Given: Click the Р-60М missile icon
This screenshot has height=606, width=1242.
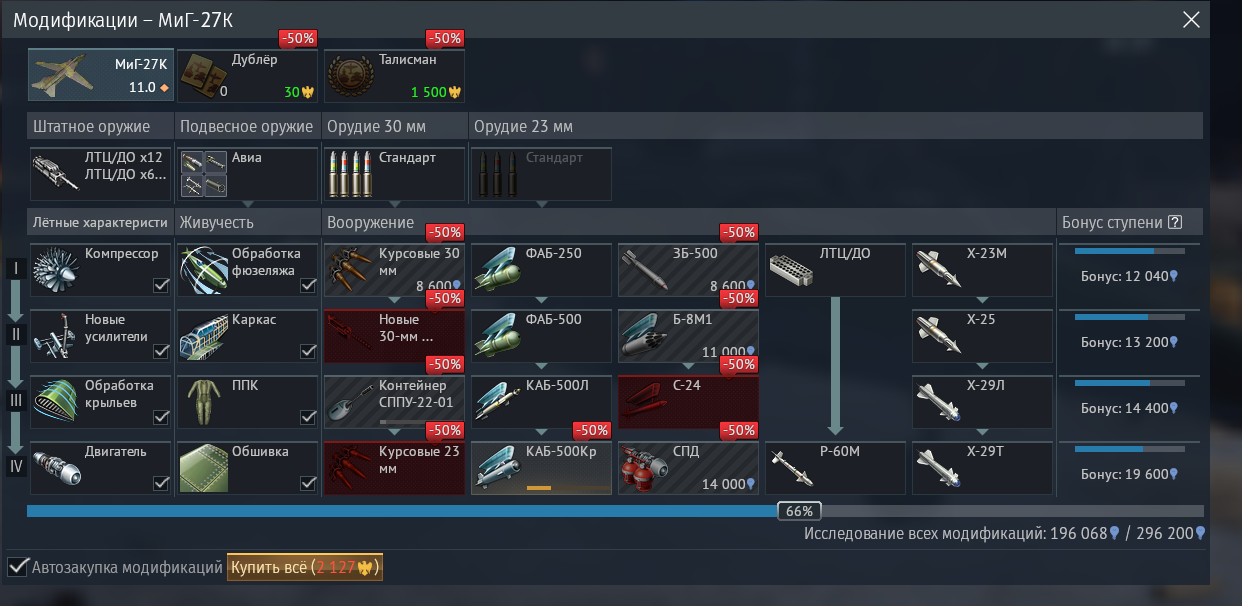Looking at the screenshot, I should (792, 468).
